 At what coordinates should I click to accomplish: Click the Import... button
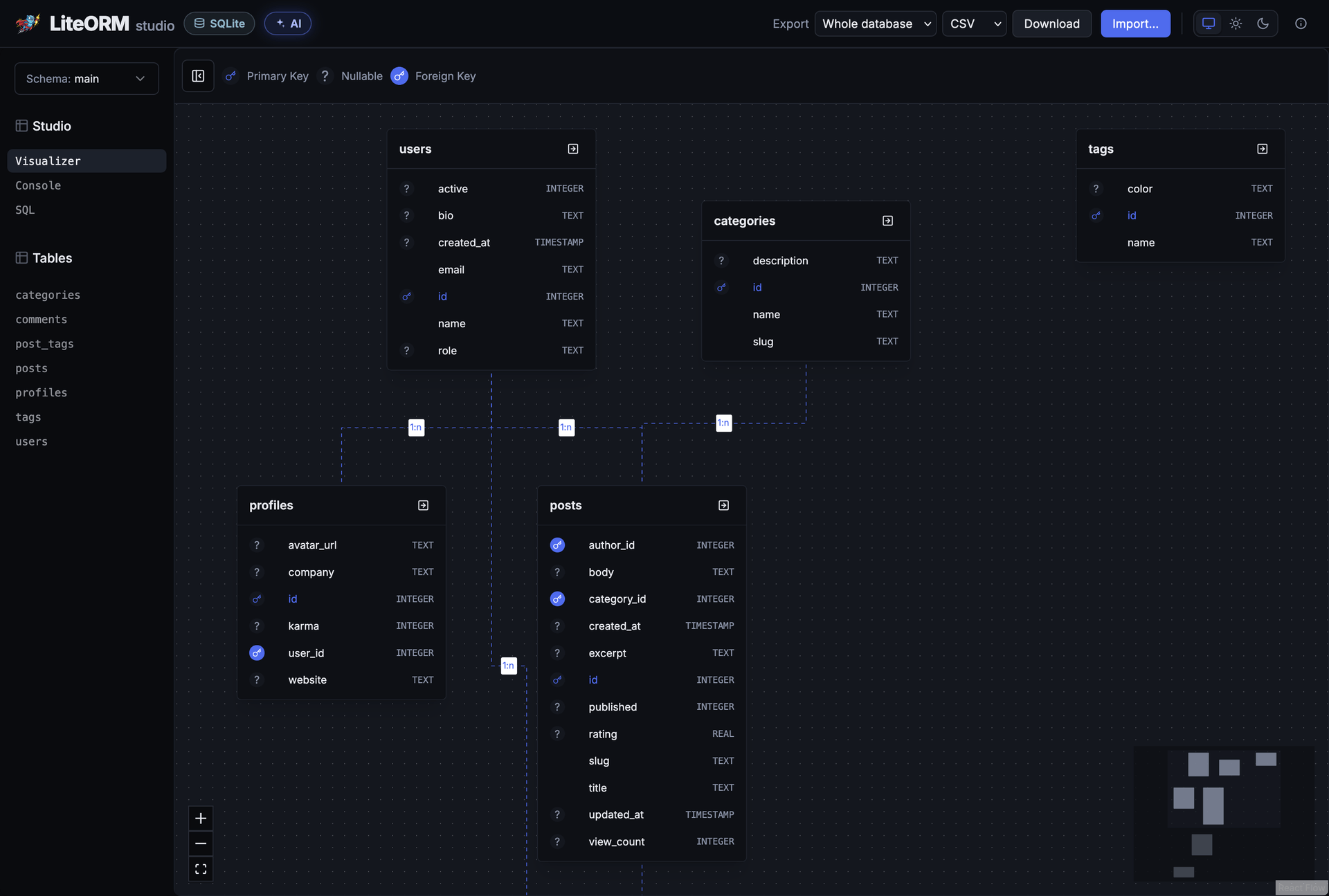(1135, 24)
